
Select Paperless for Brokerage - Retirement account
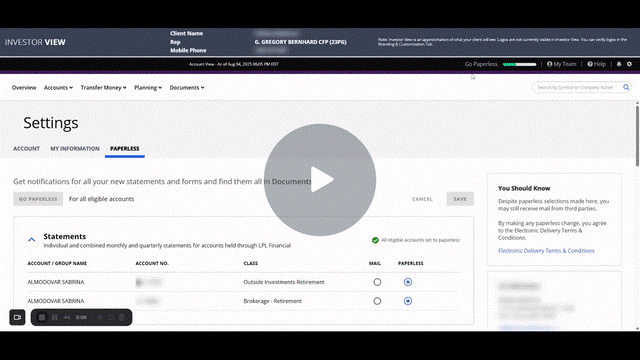(x=408, y=301)
